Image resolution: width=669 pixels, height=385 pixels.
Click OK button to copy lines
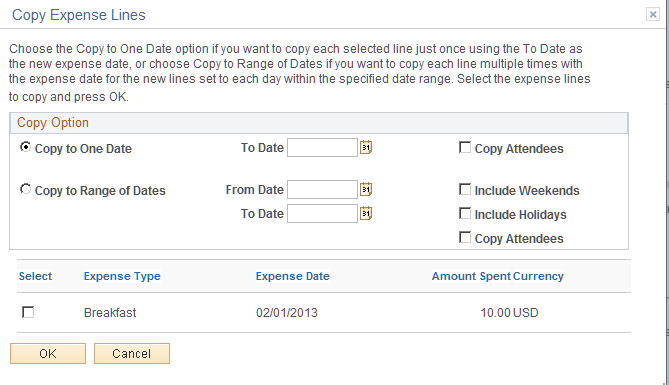pyautogui.click(x=48, y=353)
